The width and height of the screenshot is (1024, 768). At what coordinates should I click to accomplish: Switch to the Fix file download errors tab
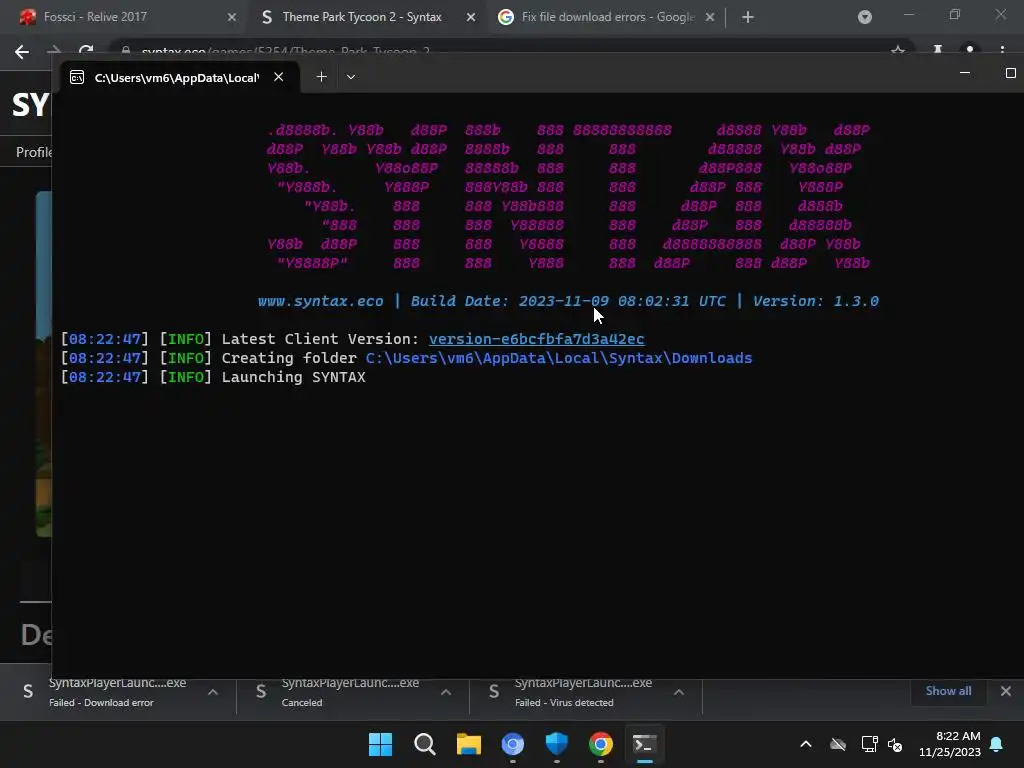pos(606,17)
